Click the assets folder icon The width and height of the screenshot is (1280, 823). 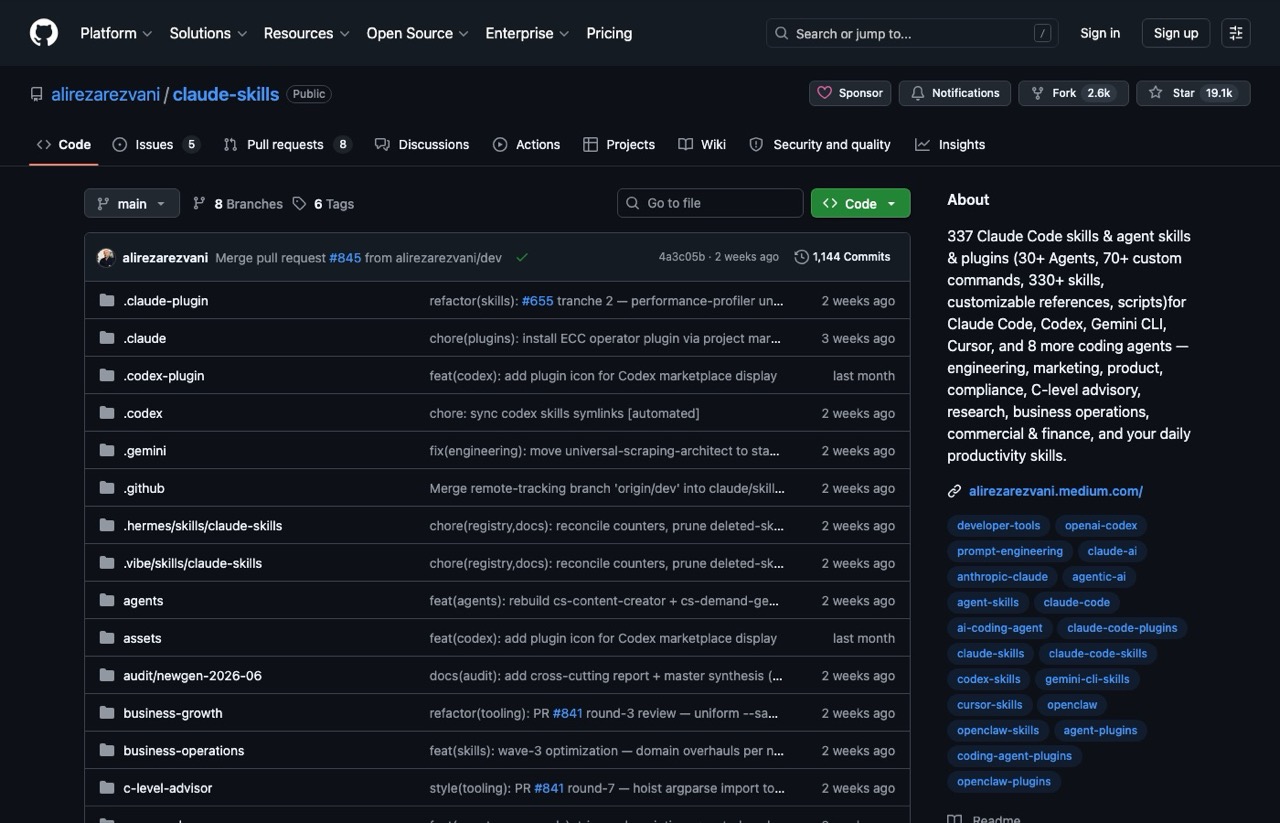107,638
